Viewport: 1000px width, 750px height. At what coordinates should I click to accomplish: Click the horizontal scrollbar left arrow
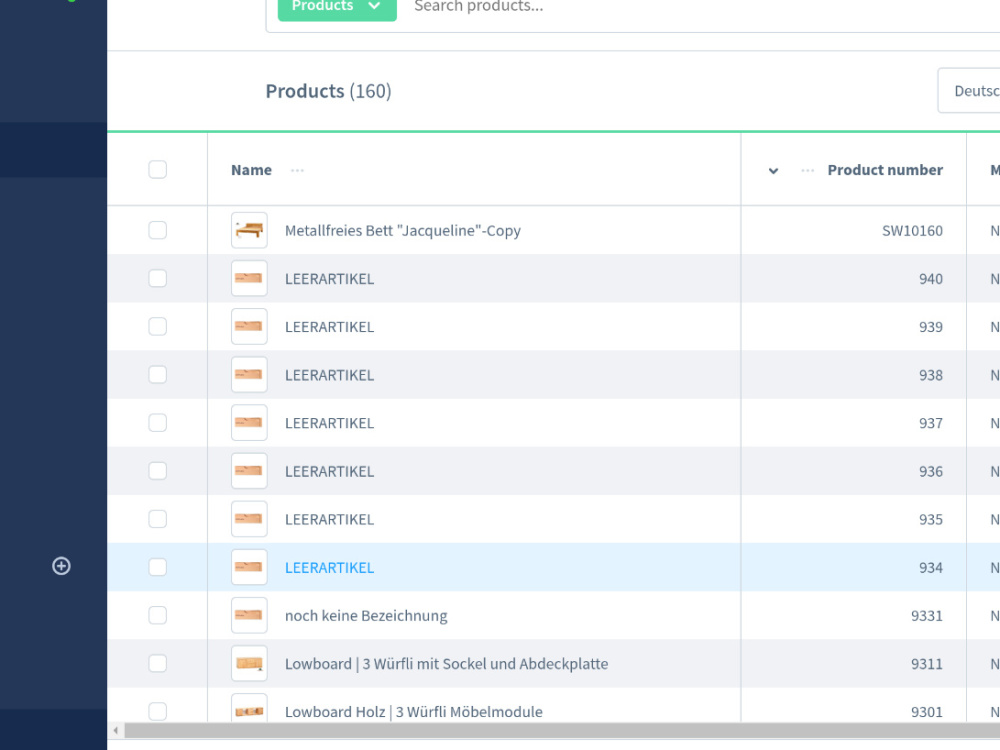115,730
